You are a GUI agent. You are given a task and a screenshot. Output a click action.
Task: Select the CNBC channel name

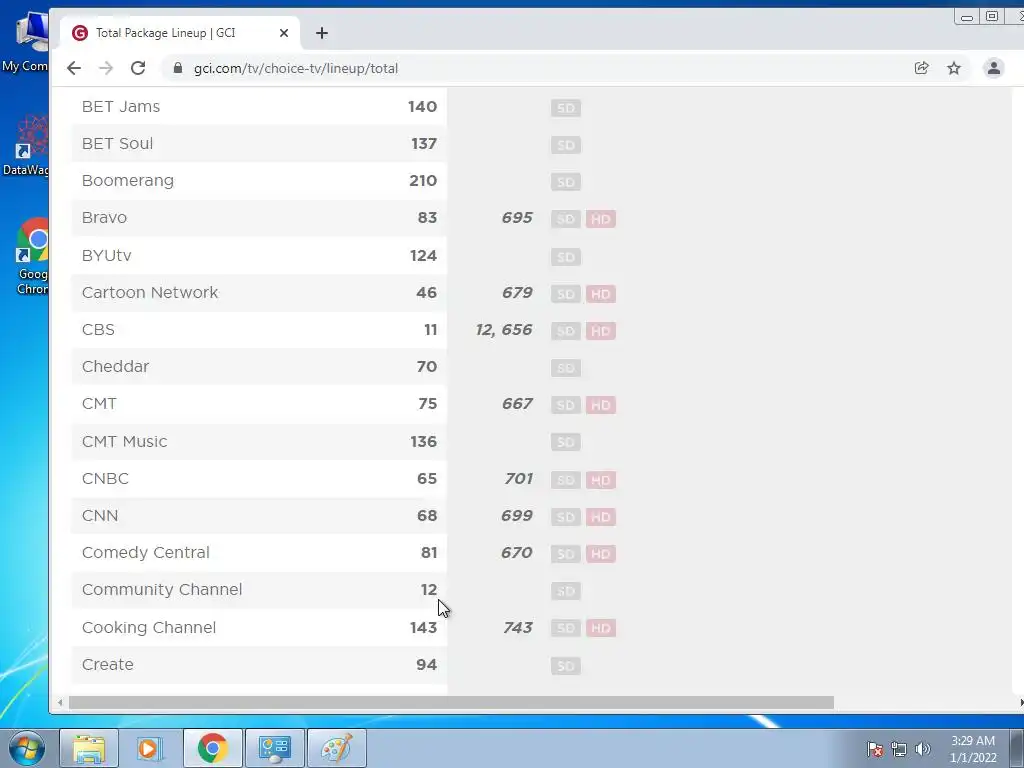pos(105,479)
